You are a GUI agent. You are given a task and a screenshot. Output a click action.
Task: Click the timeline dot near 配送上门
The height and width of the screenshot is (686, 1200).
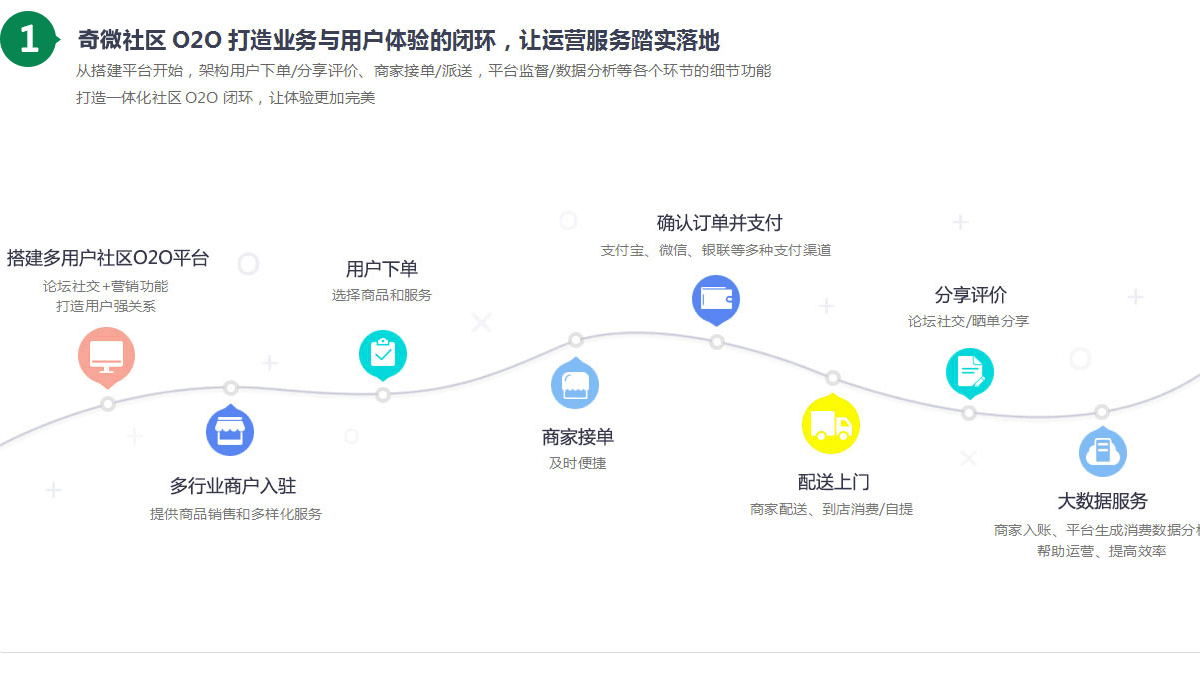[x=832, y=379]
